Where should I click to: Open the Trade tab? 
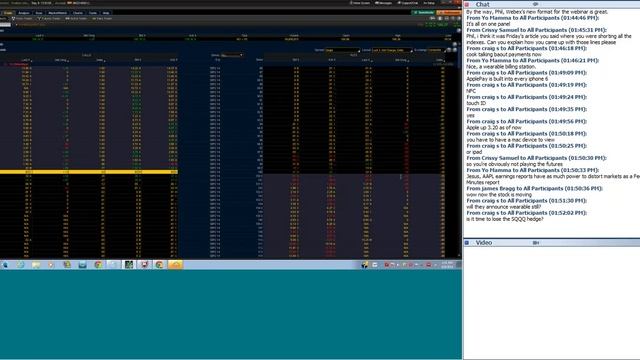8,13
